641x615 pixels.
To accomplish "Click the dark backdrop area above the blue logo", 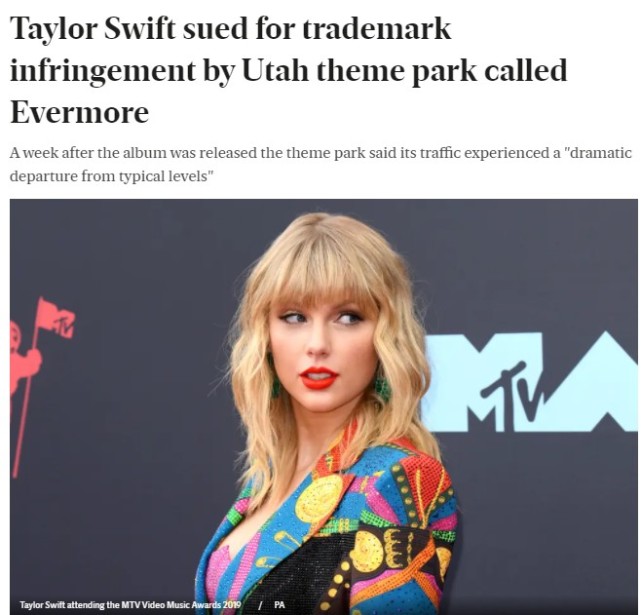I will [531, 266].
